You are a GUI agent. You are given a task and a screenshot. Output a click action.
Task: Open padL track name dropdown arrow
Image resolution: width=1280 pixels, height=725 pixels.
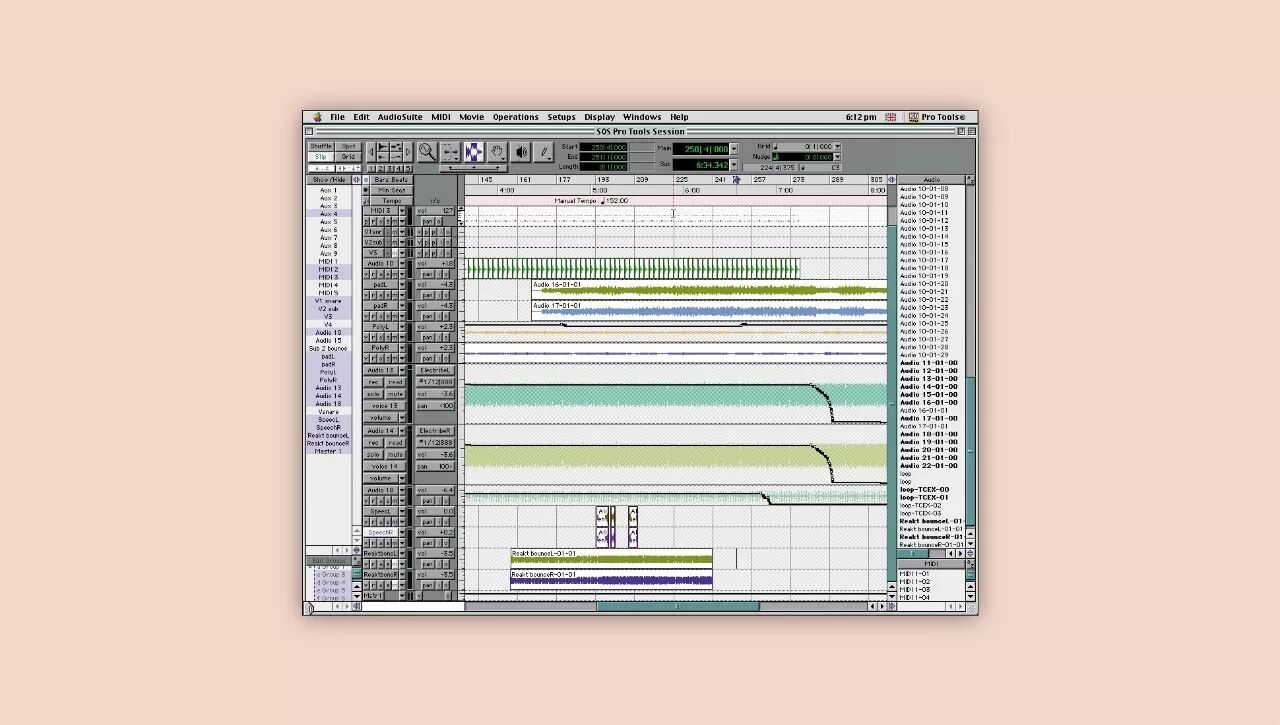[403, 284]
